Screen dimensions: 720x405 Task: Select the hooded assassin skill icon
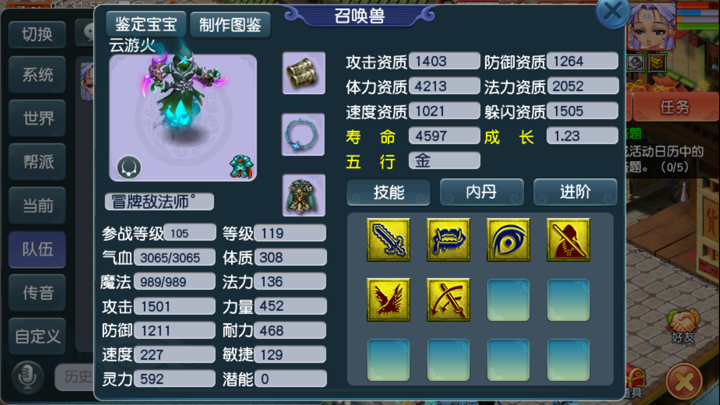click(x=568, y=240)
